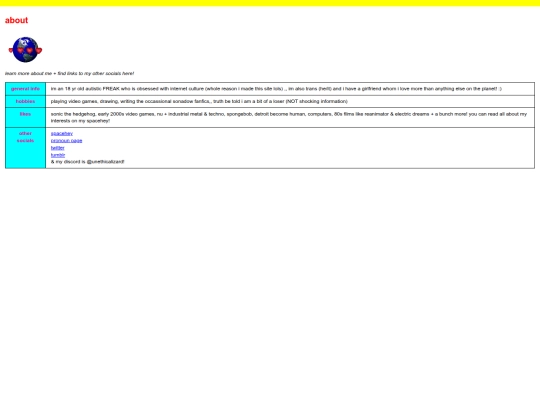Open the pronoun page link

(x=66, y=141)
